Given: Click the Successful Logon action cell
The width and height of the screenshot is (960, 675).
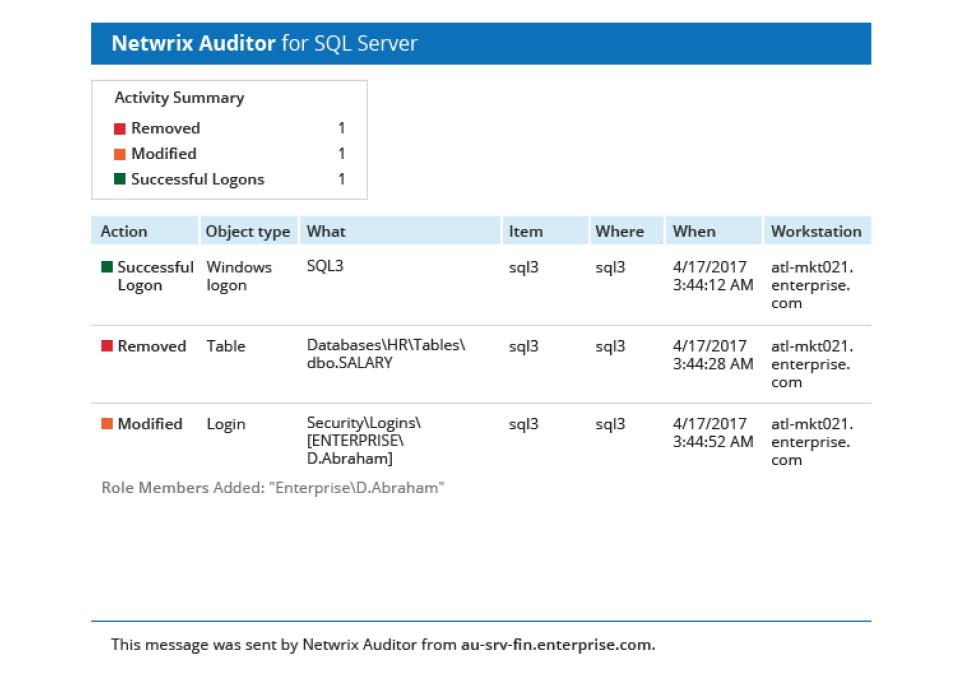Looking at the screenshot, I should 156,276.
